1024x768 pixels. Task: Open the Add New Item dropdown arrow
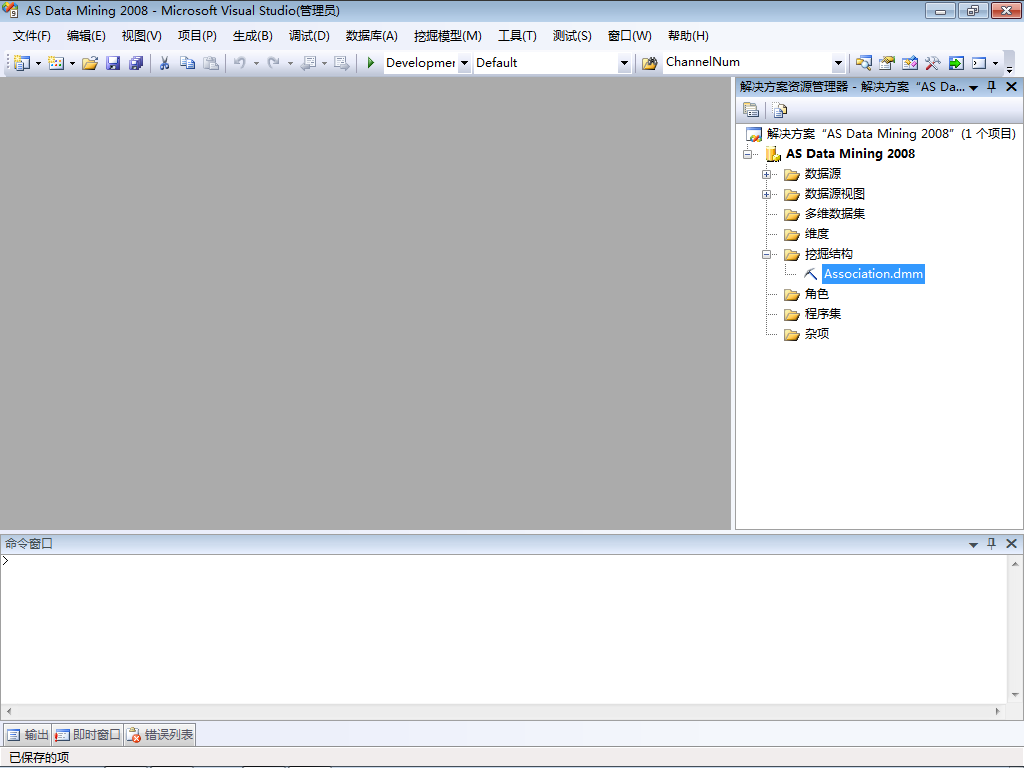coord(72,63)
